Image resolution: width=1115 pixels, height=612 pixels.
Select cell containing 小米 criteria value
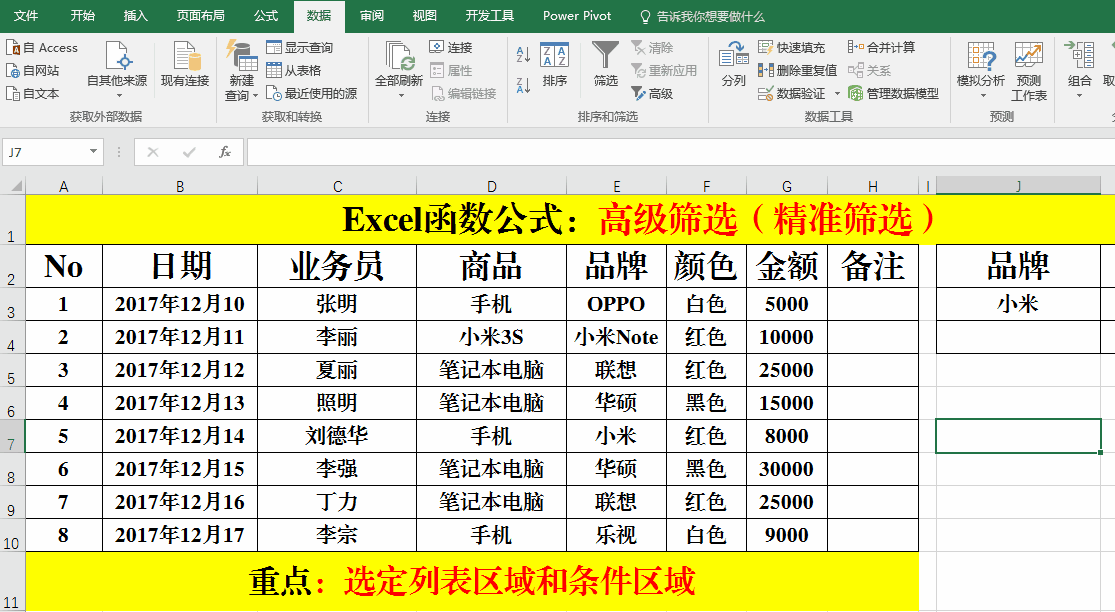(x=1017, y=304)
